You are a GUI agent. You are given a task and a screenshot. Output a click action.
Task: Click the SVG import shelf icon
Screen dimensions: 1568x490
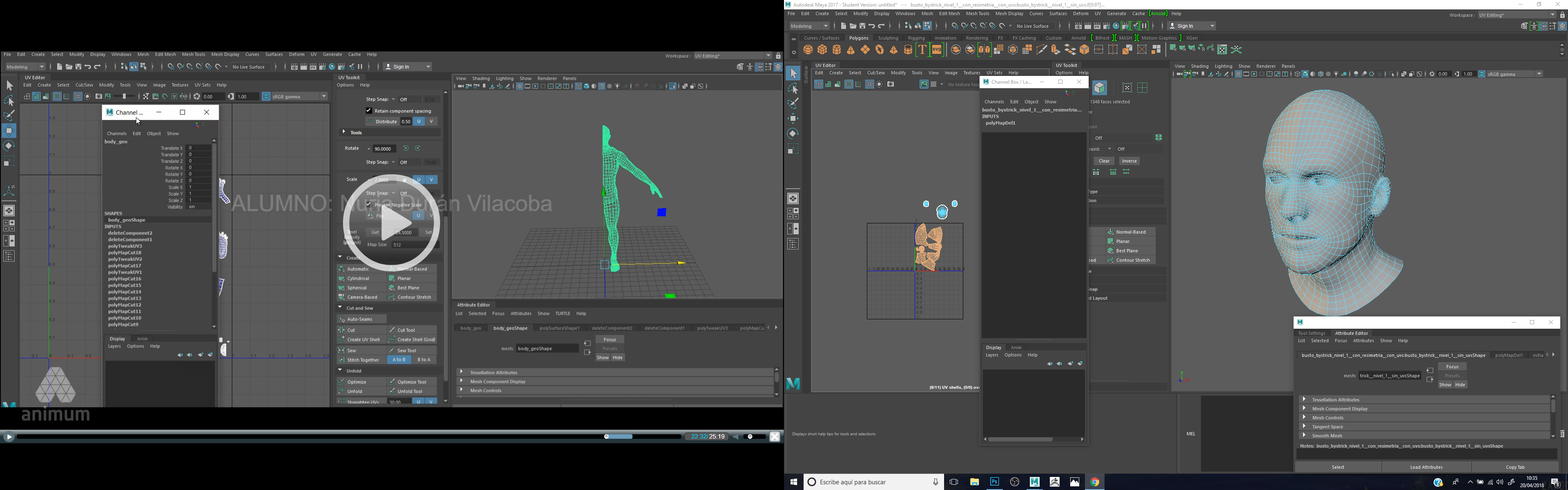(937, 50)
